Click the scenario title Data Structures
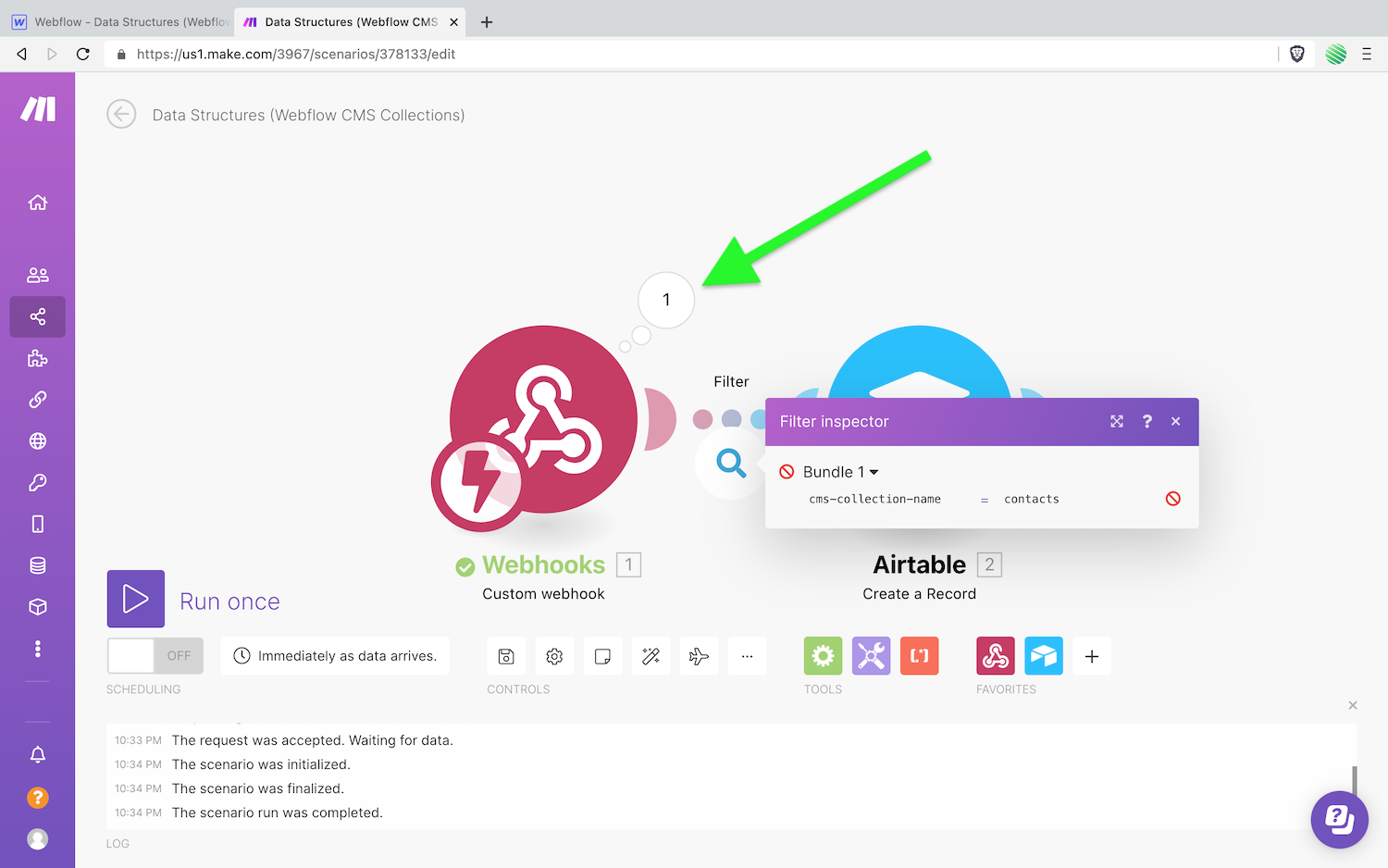The image size is (1388, 868). click(x=308, y=115)
